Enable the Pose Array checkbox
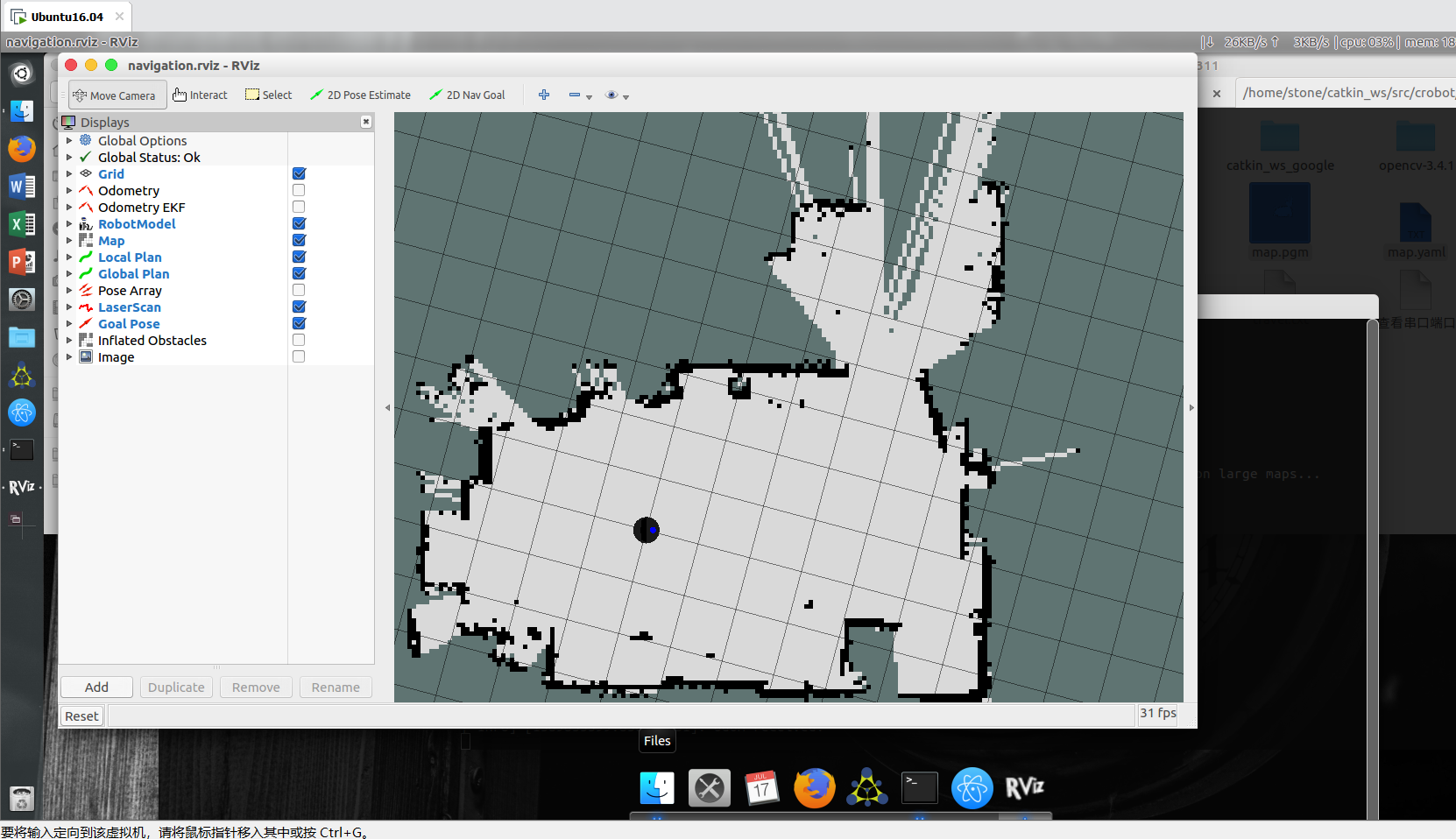This screenshot has height=839, width=1456. pyautogui.click(x=299, y=291)
